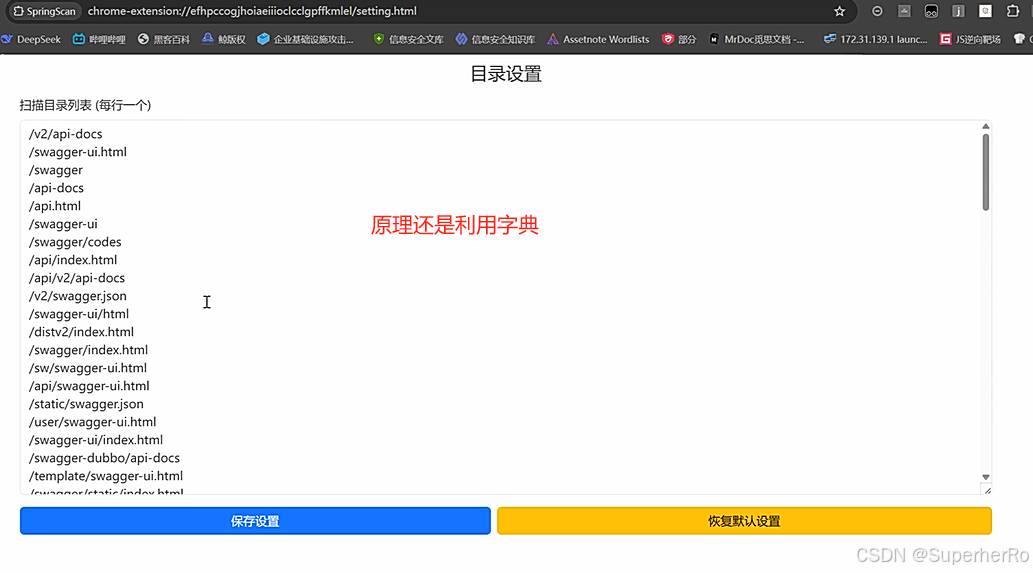This screenshot has height=573, width=1033.
Task: Click the line /v2/swagger.json
Action: [x=78, y=296]
